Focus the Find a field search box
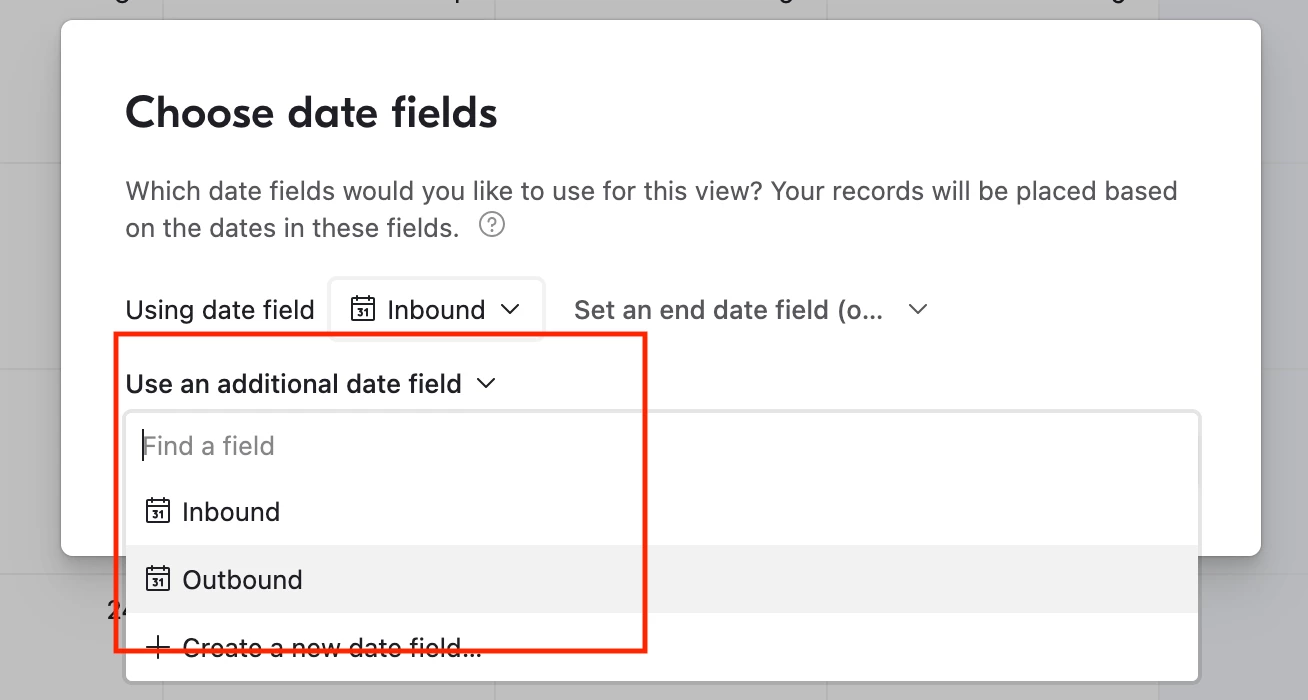Image resolution: width=1308 pixels, height=700 pixels. 661,446
